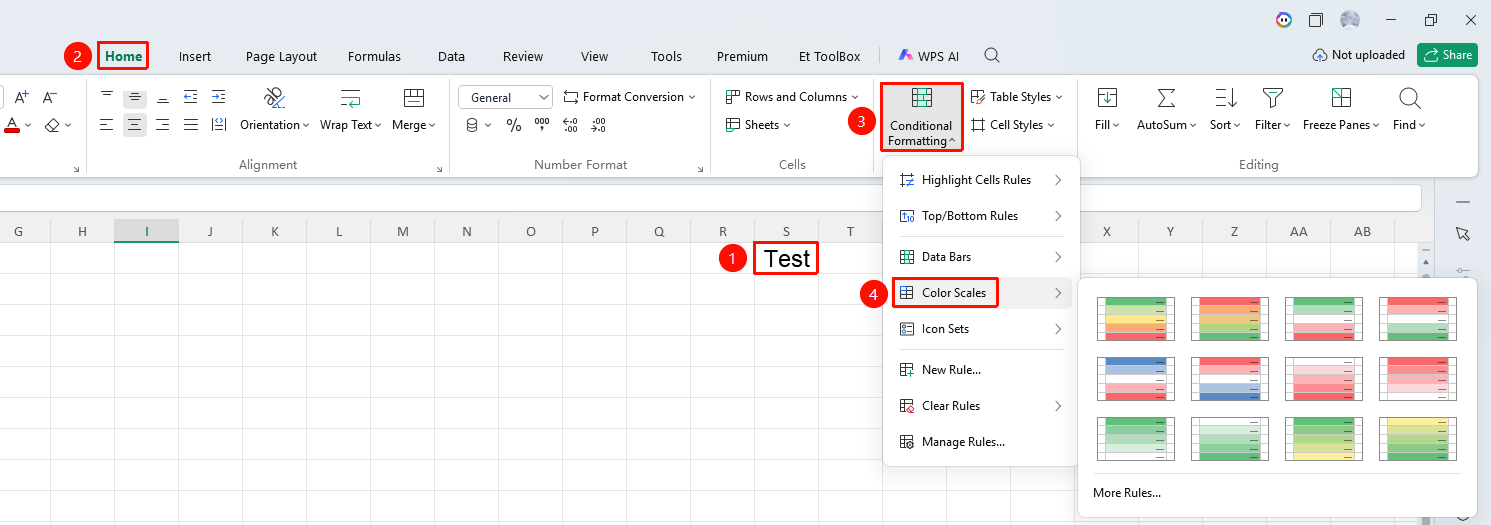Align text left

[x=107, y=125]
